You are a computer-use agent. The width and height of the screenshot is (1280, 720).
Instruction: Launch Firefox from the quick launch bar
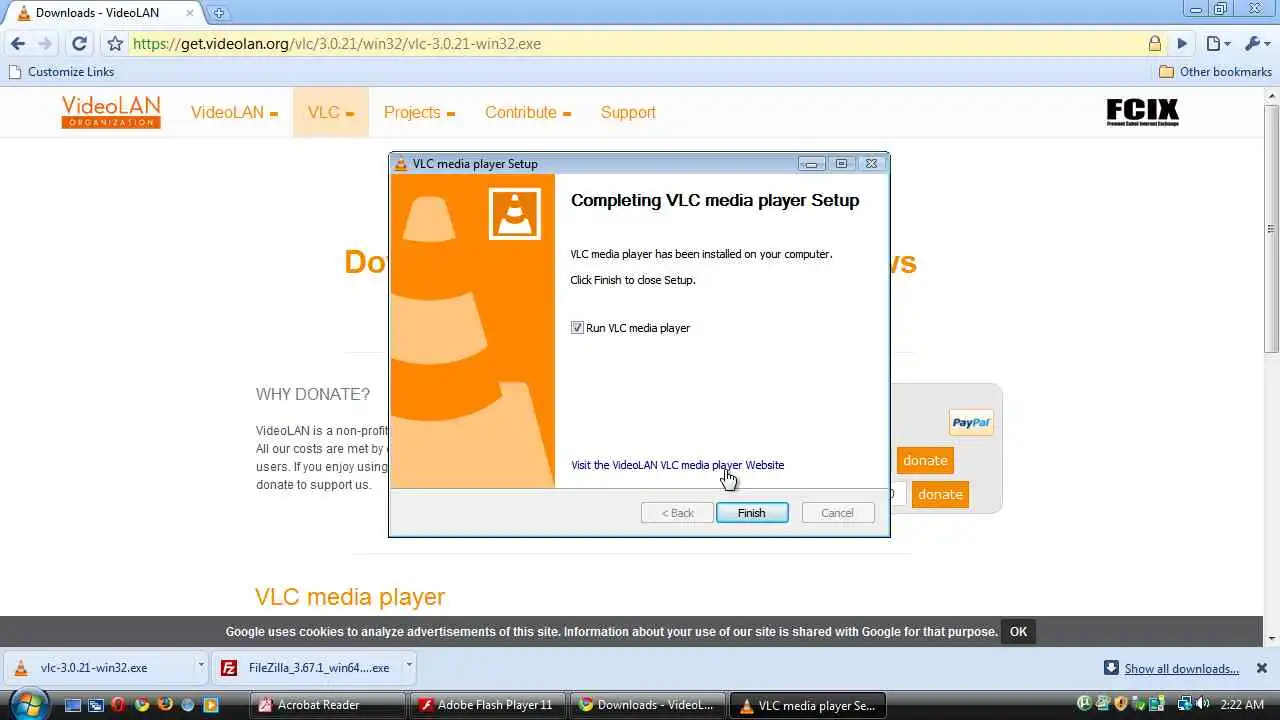point(165,705)
